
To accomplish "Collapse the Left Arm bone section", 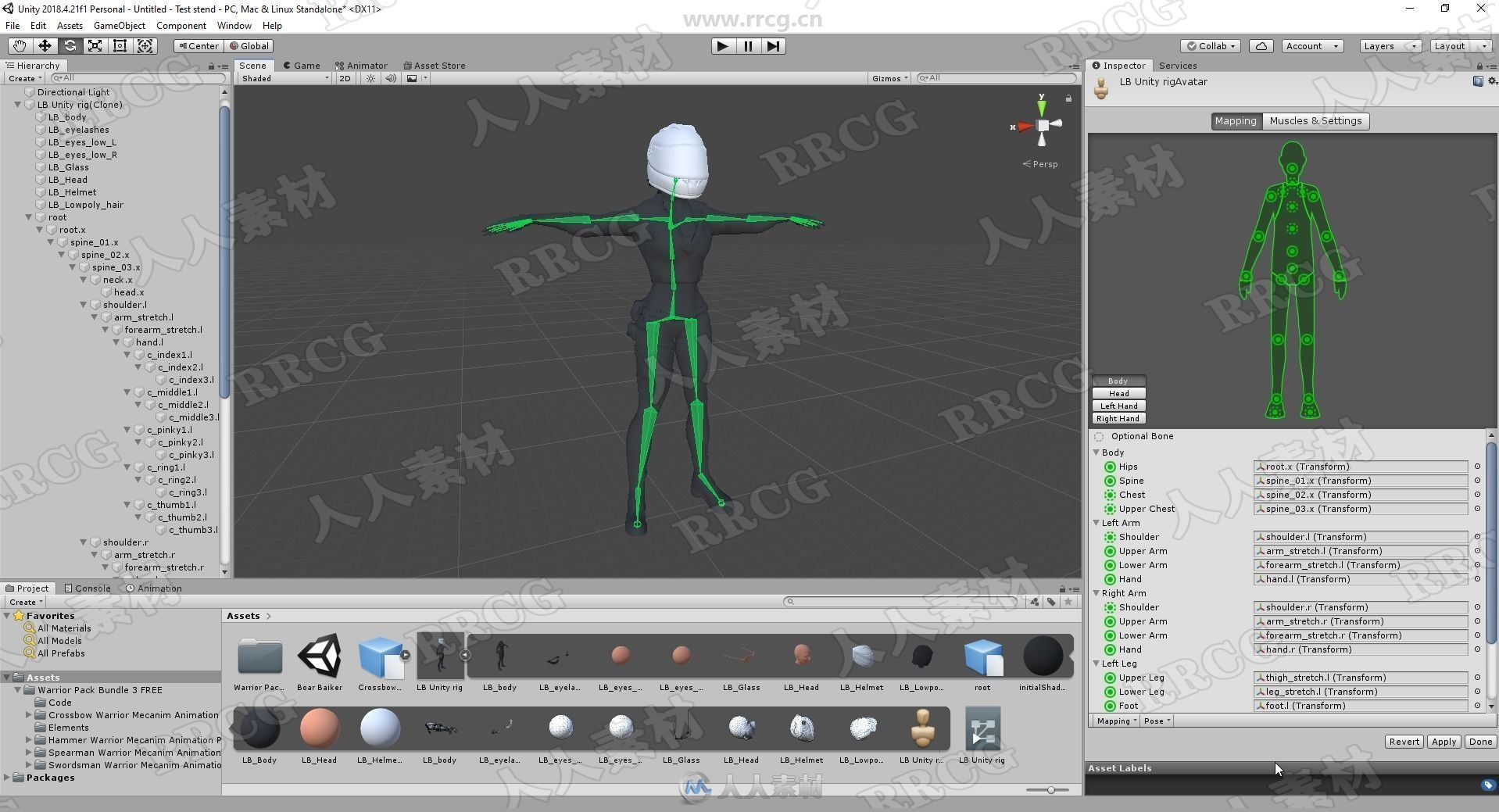I will point(1097,523).
